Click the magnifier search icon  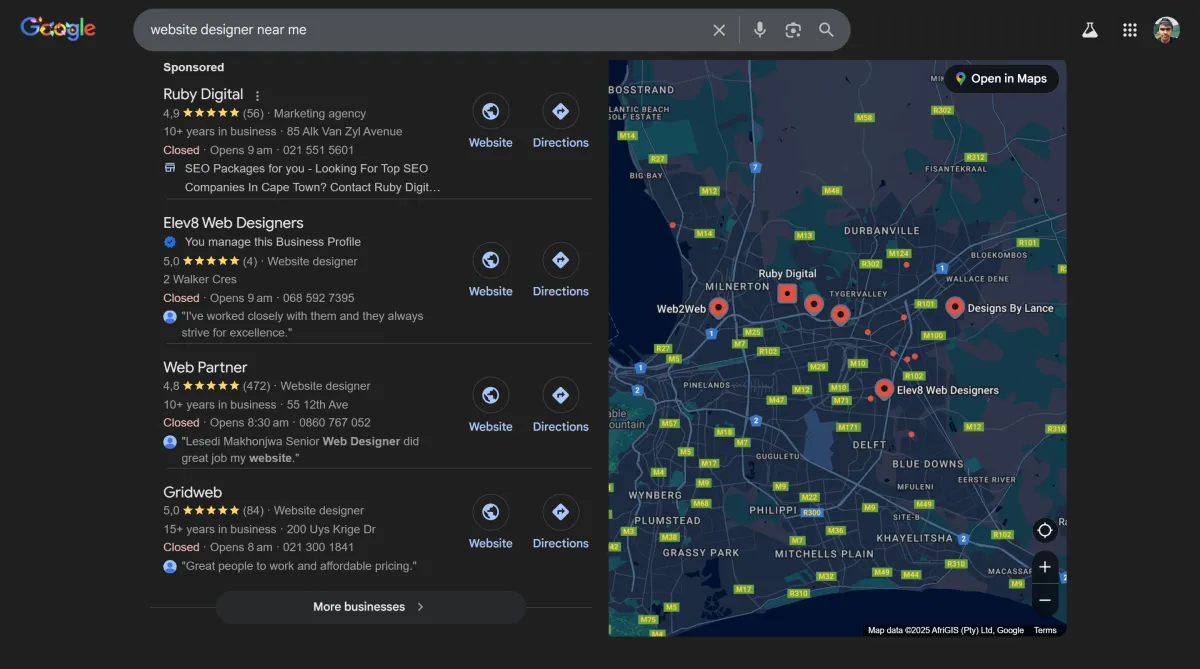(x=826, y=30)
